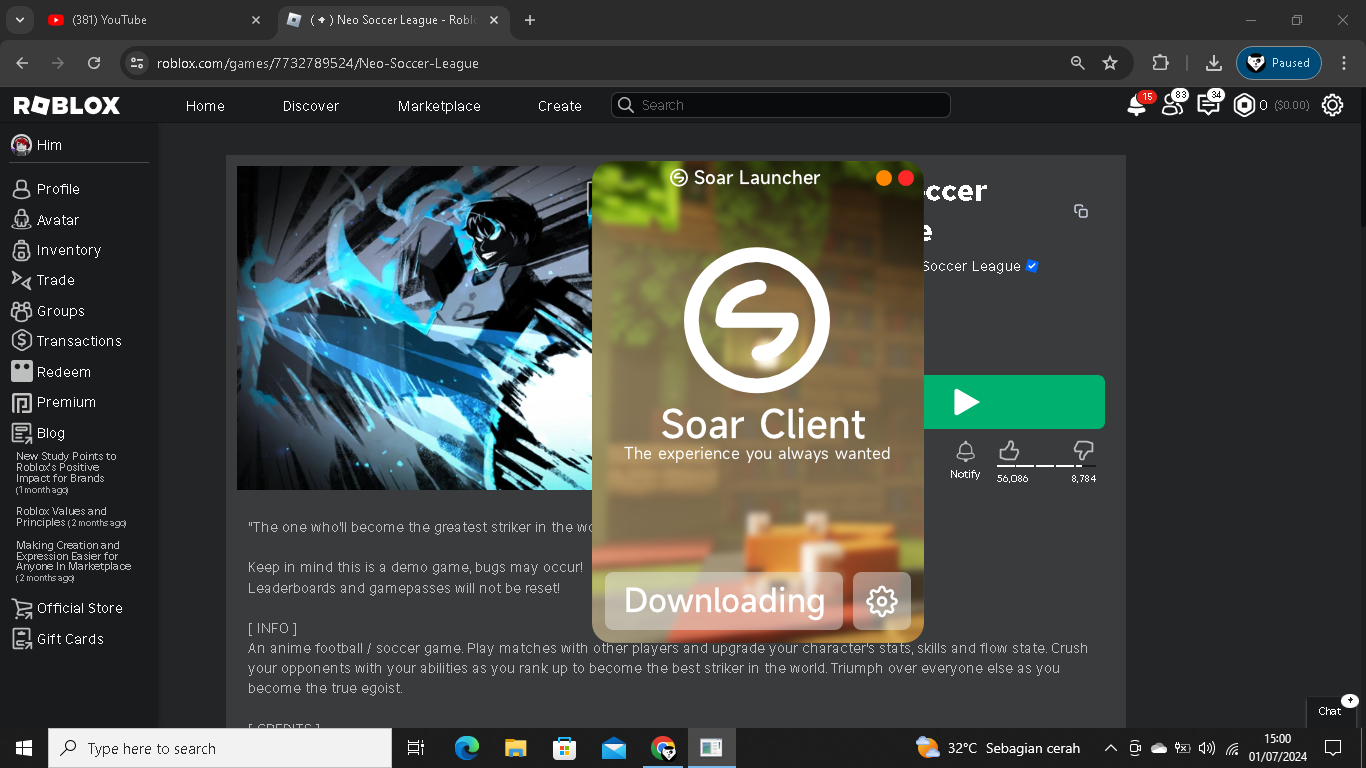
Task: Open the Windows Start menu
Action: coord(24,748)
